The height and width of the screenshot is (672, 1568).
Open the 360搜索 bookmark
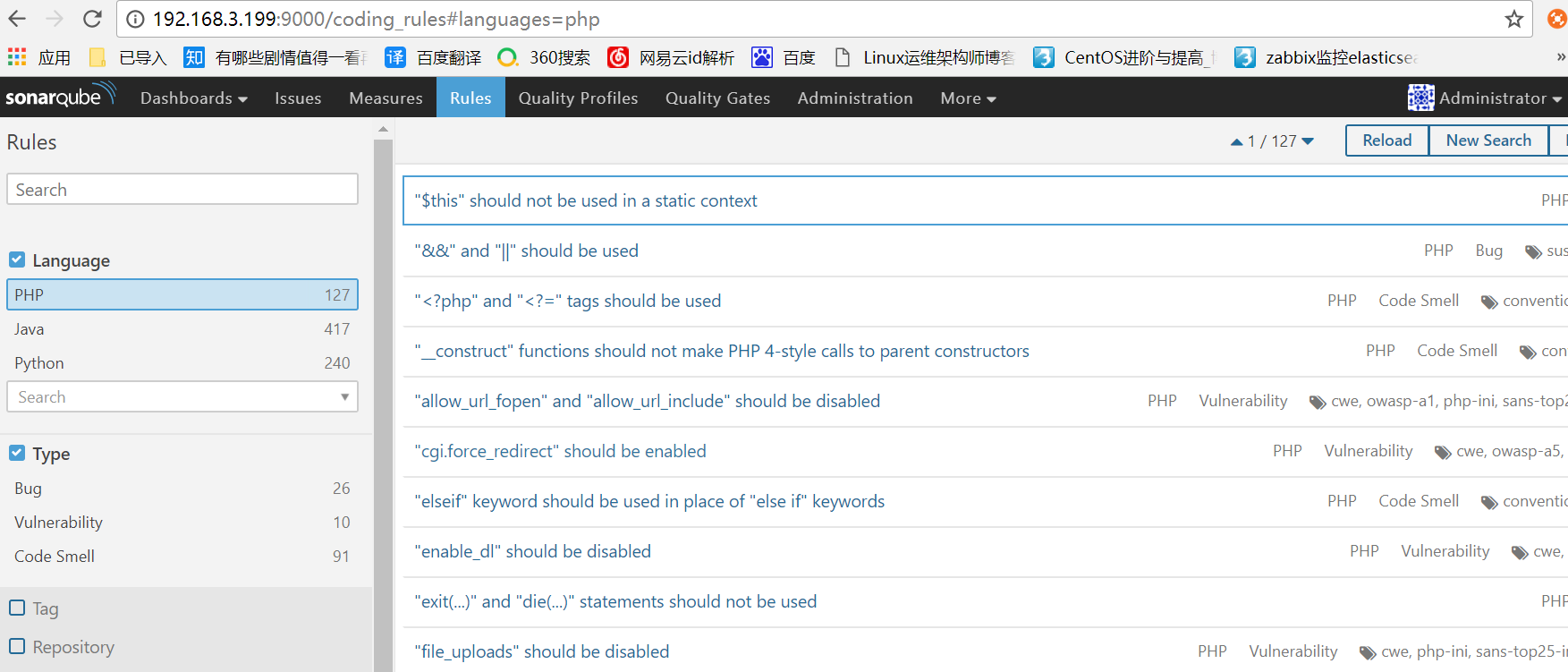click(544, 57)
